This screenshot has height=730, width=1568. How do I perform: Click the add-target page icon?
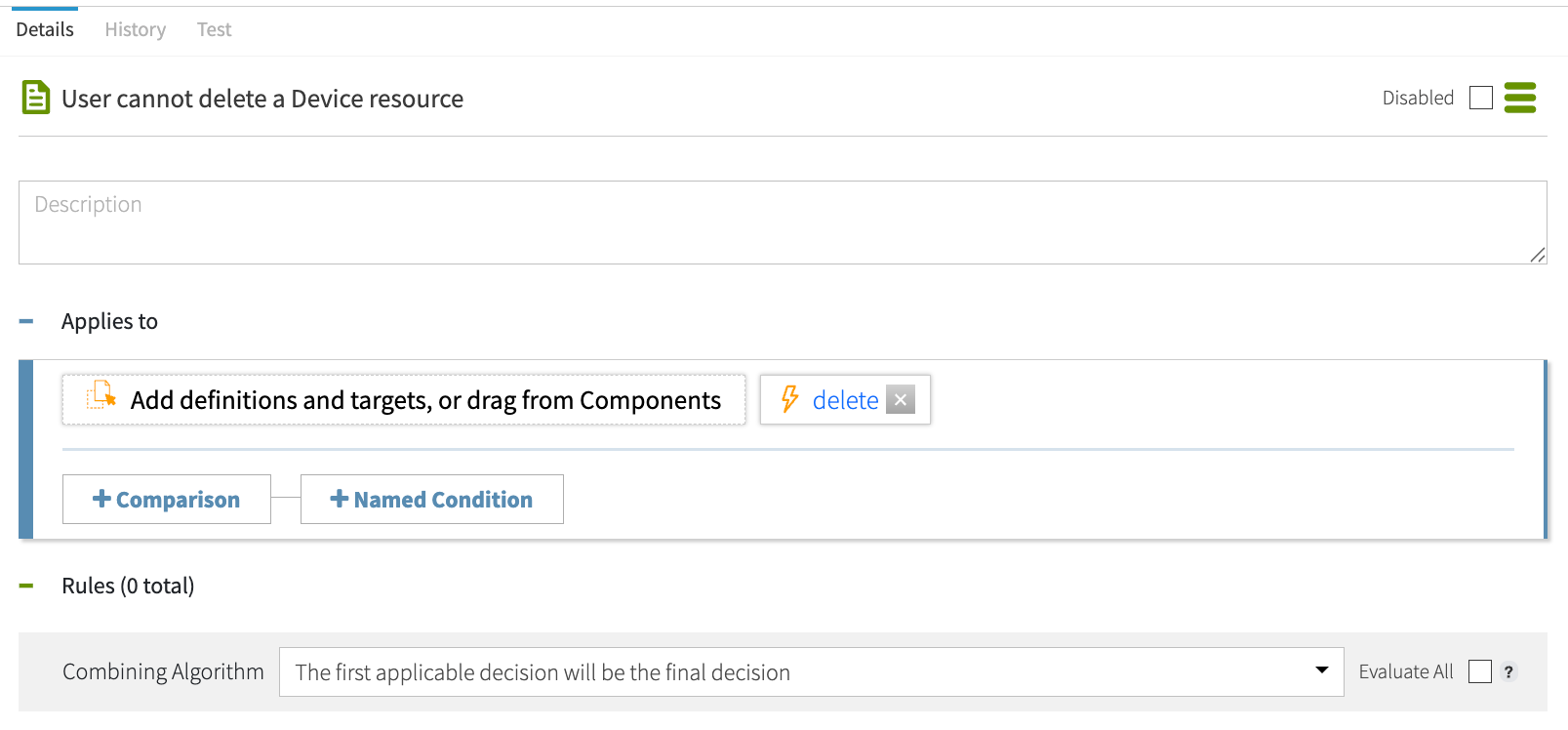(99, 399)
